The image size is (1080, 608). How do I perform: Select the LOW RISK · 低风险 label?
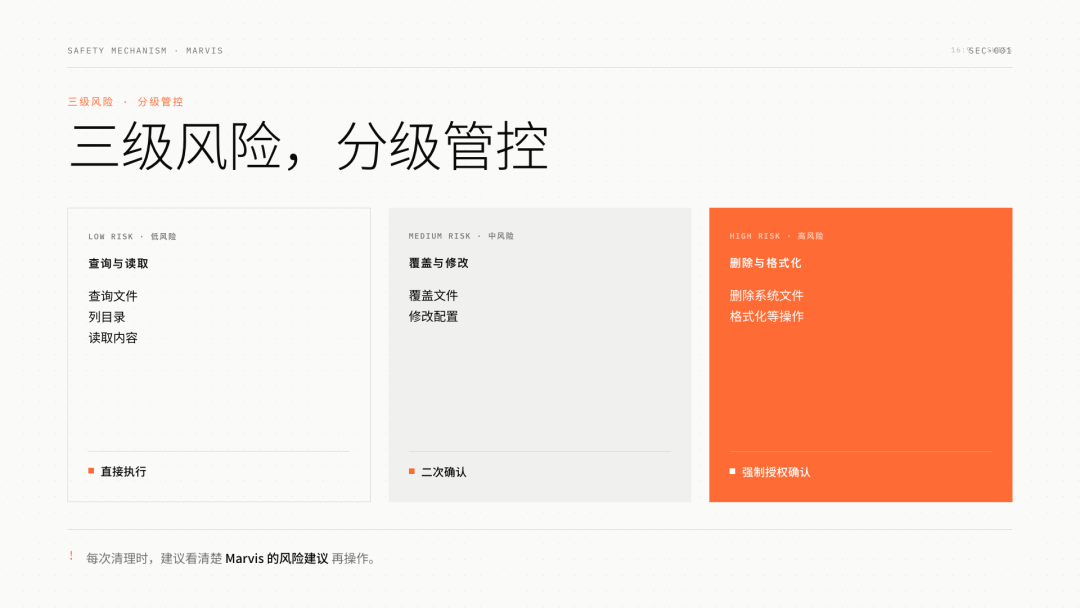coord(132,237)
